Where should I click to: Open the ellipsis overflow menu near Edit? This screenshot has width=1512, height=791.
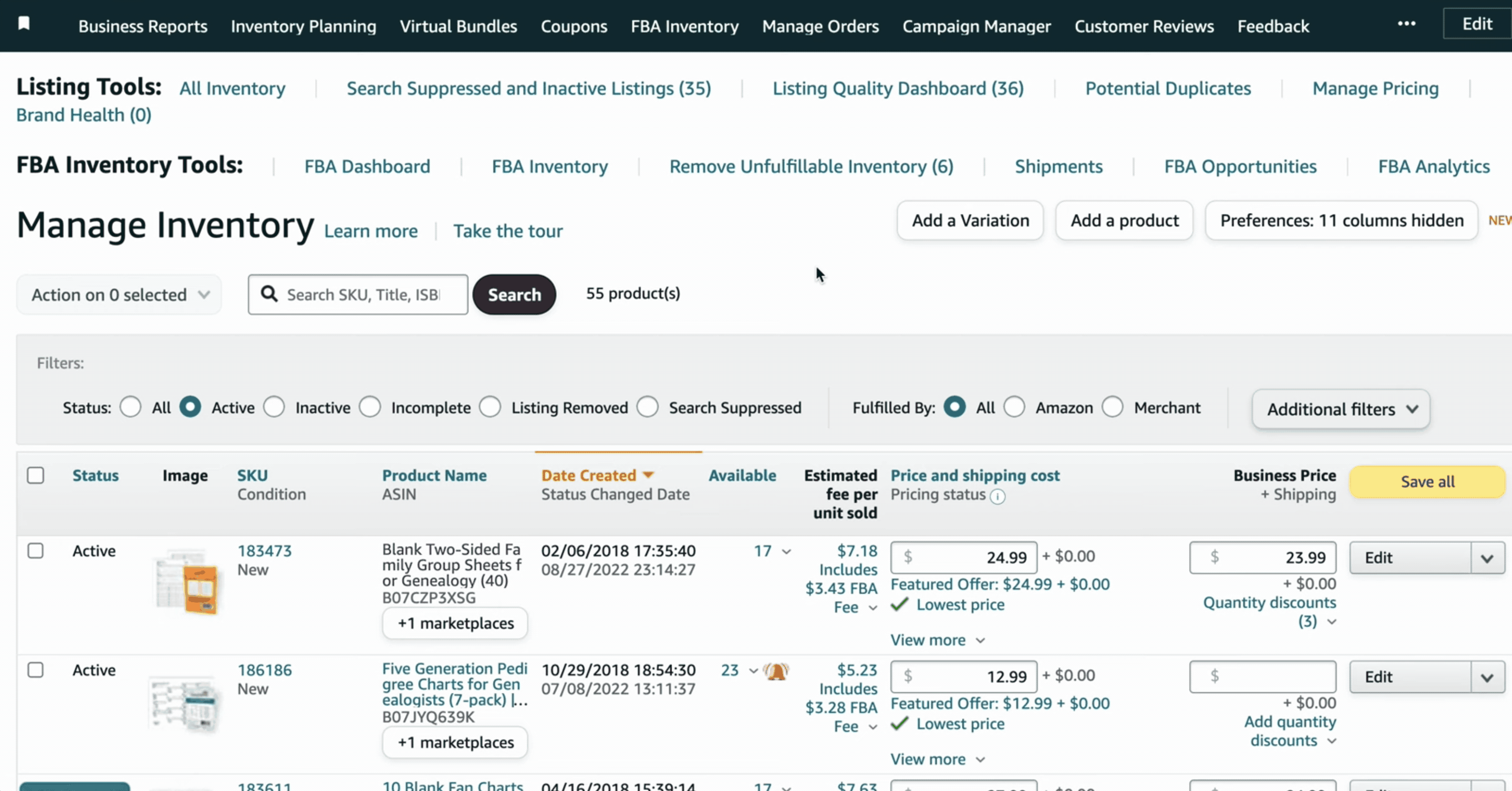1407,24
